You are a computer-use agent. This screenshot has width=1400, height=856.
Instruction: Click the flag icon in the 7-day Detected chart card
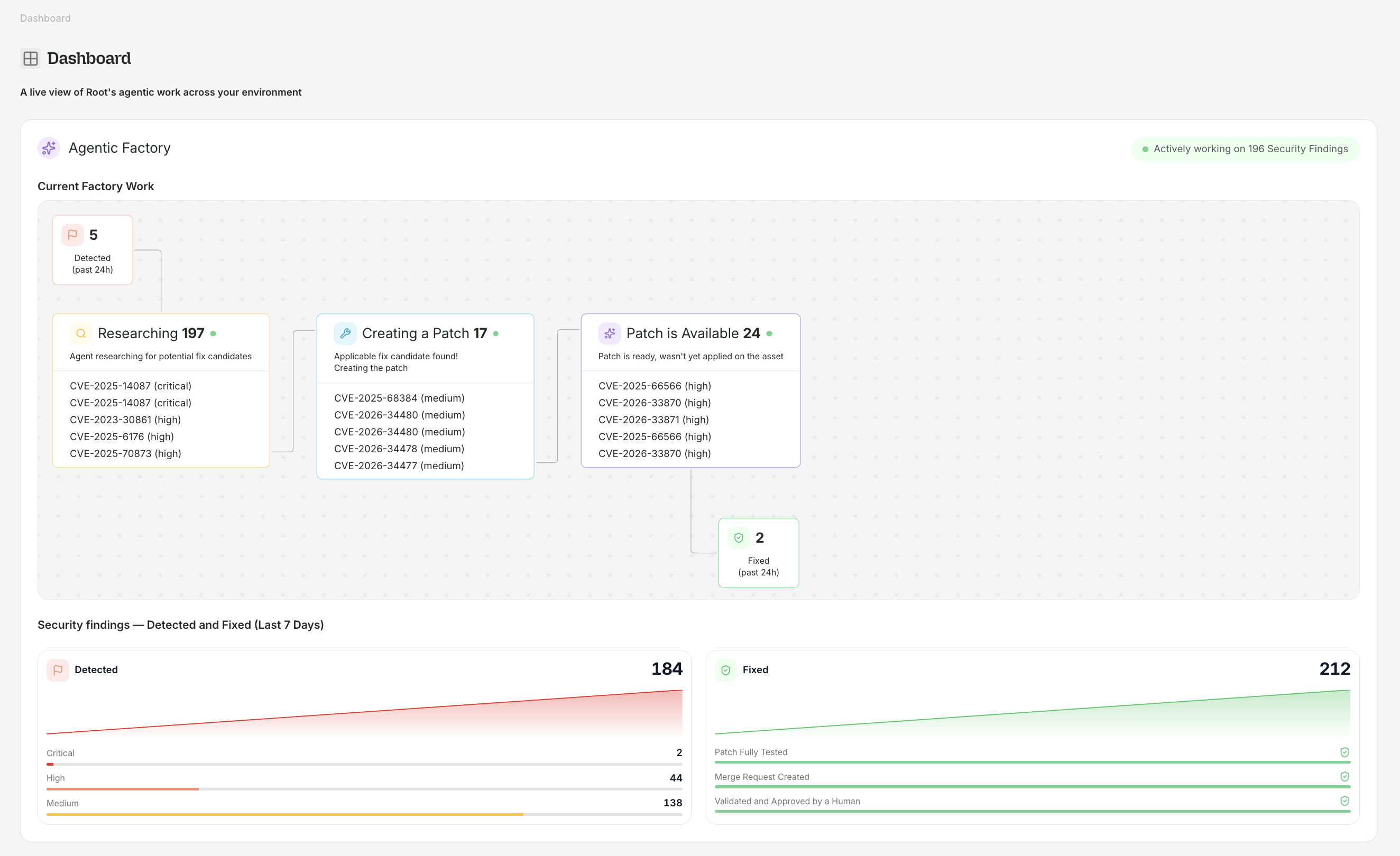[x=58, y=669]
